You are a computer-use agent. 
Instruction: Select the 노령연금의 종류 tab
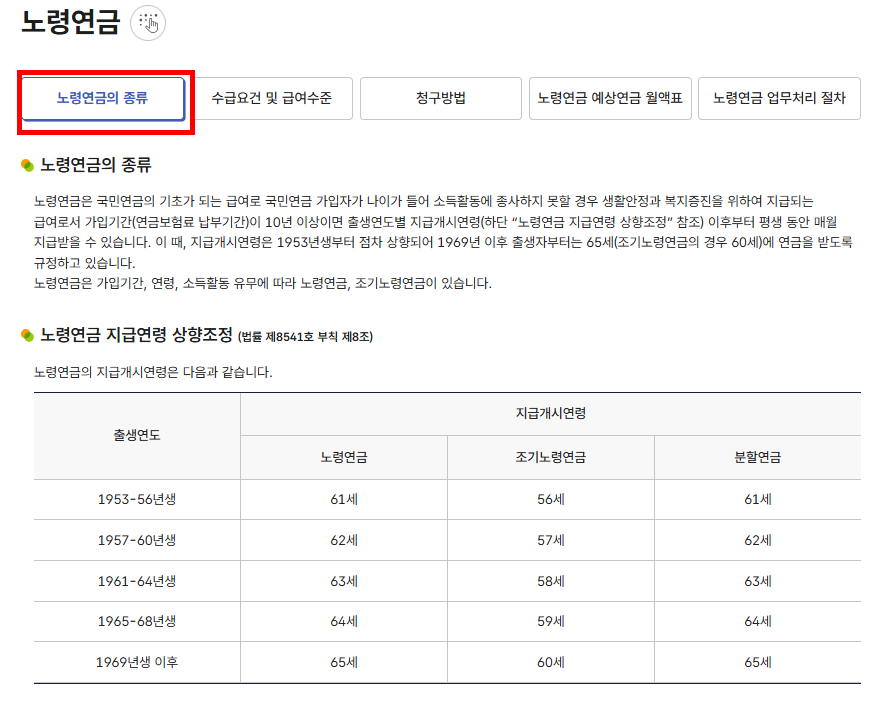coord(103,98)
